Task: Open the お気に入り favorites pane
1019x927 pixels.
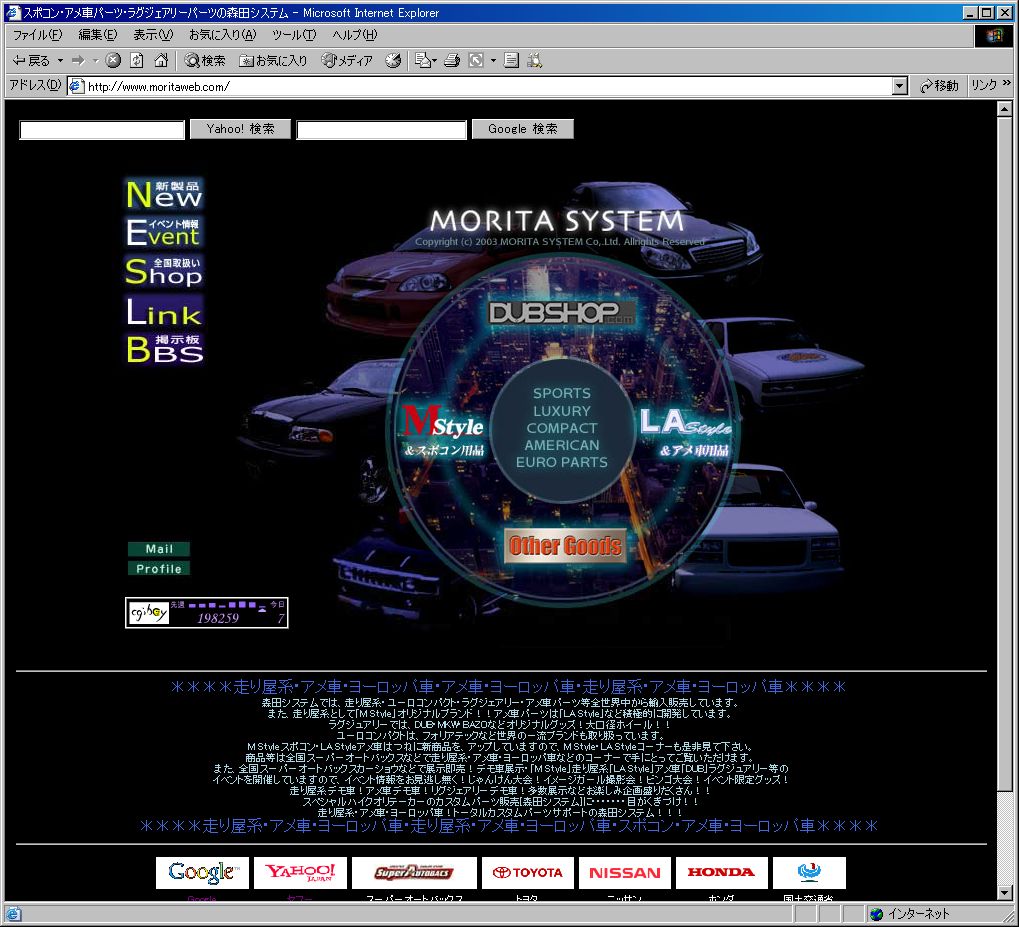Action: click(273, 60)
